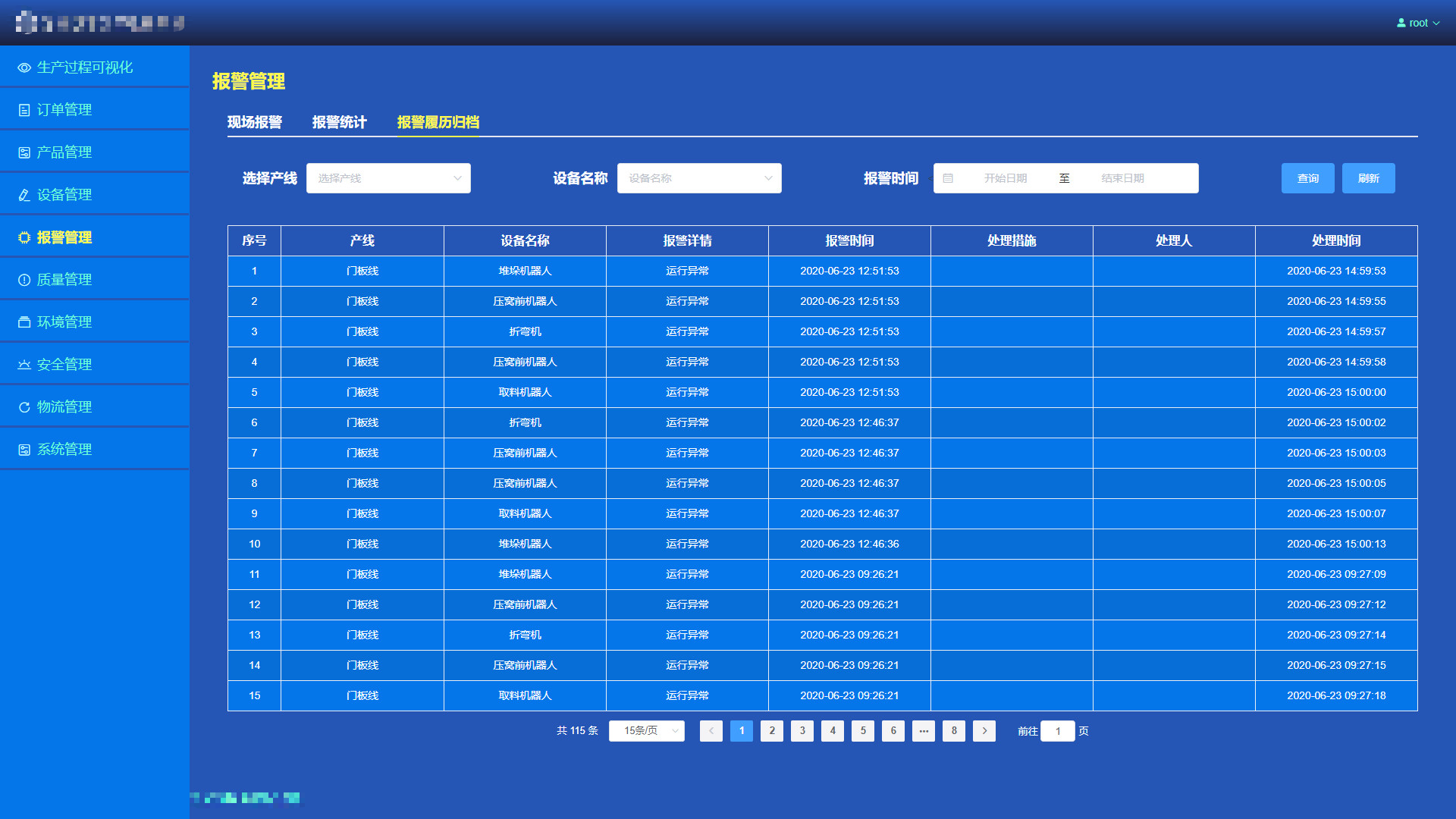This screenshot has width=1456, height=819.
Task: Click the 前往 page number input field
Action: [x=1058, y=731]
